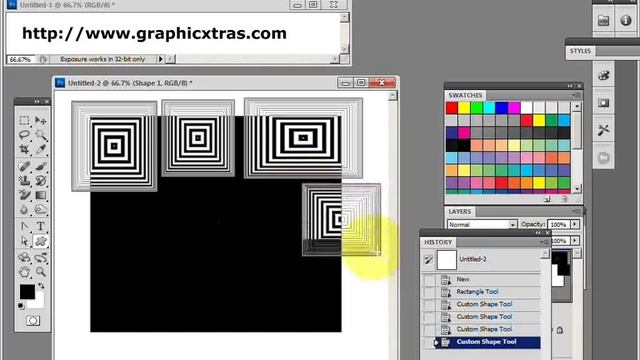
Task: Open the crossed-tools dock panel icon
Action: pos(604,130)
